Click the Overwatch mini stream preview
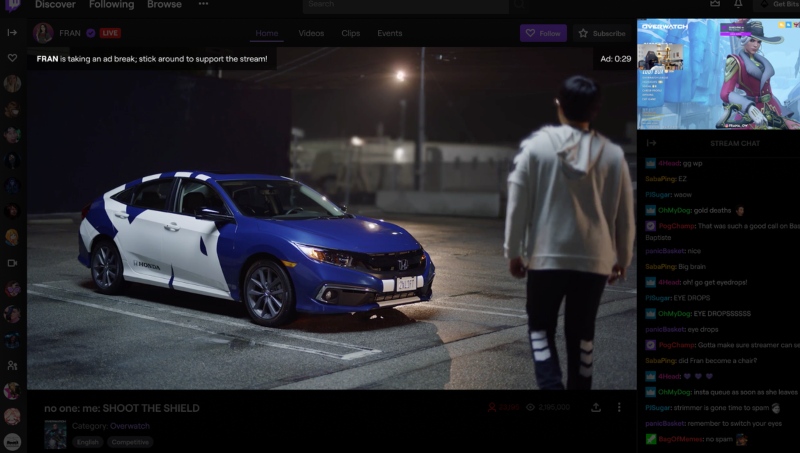This screenshot has width=800, height=453. pyautogui.click(x=718, y=74)
